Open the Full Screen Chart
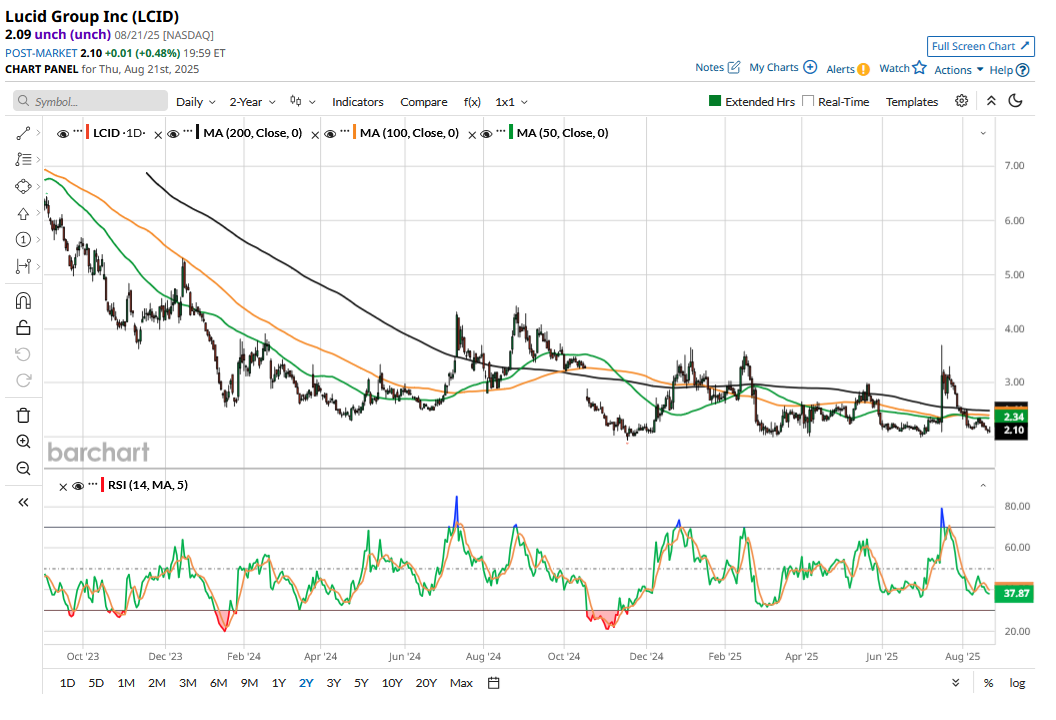Image resolution: width=1056 pixels, height=720 pixels. 981,46
